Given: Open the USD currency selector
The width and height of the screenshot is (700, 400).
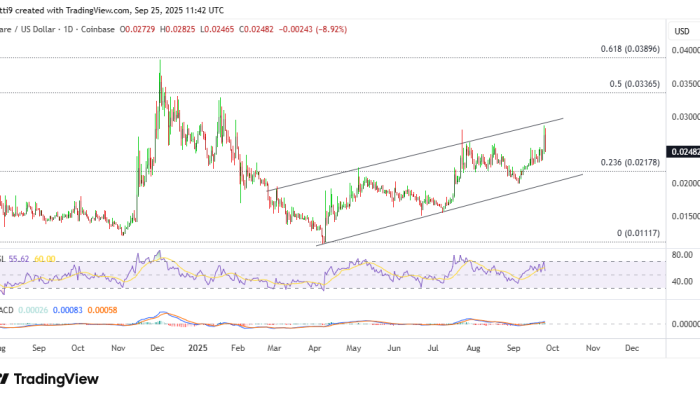Looking at the screenshot, I should pyautogui.click(x=682, y=32).
